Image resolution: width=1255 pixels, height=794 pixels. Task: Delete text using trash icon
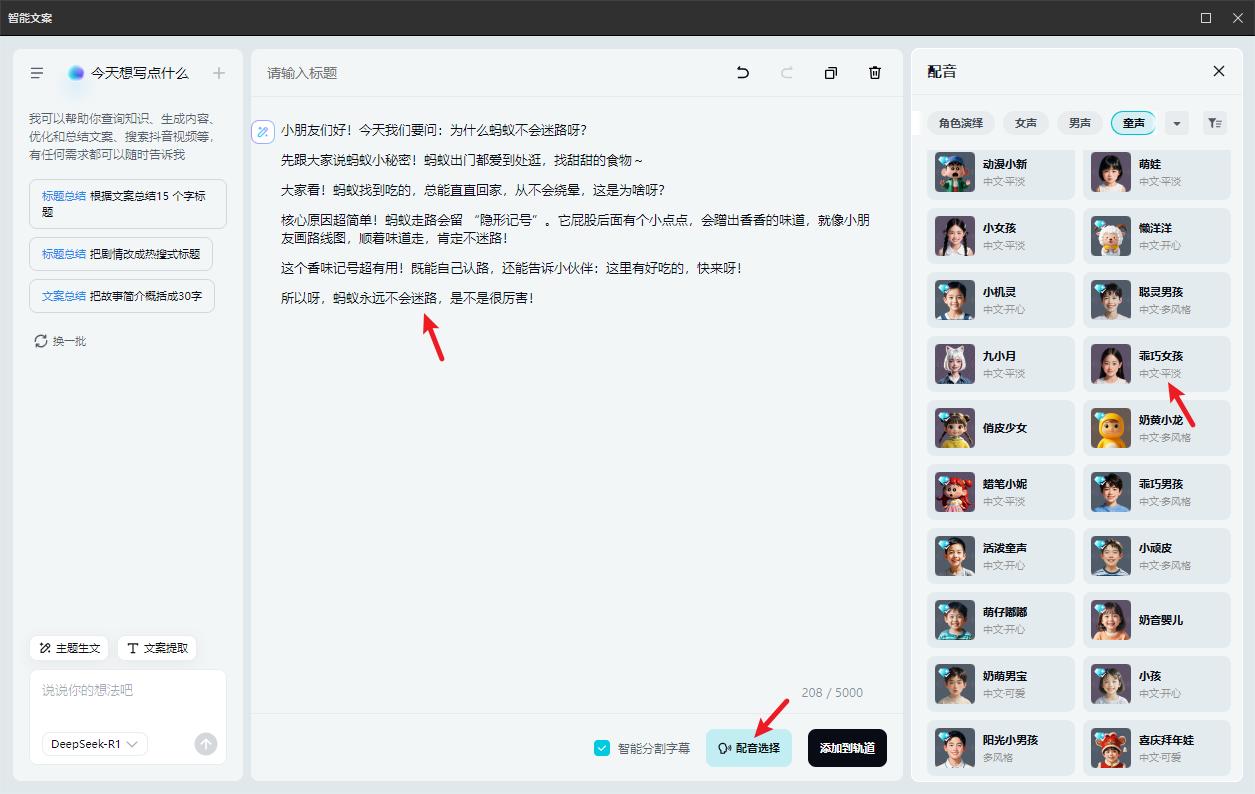875,73
